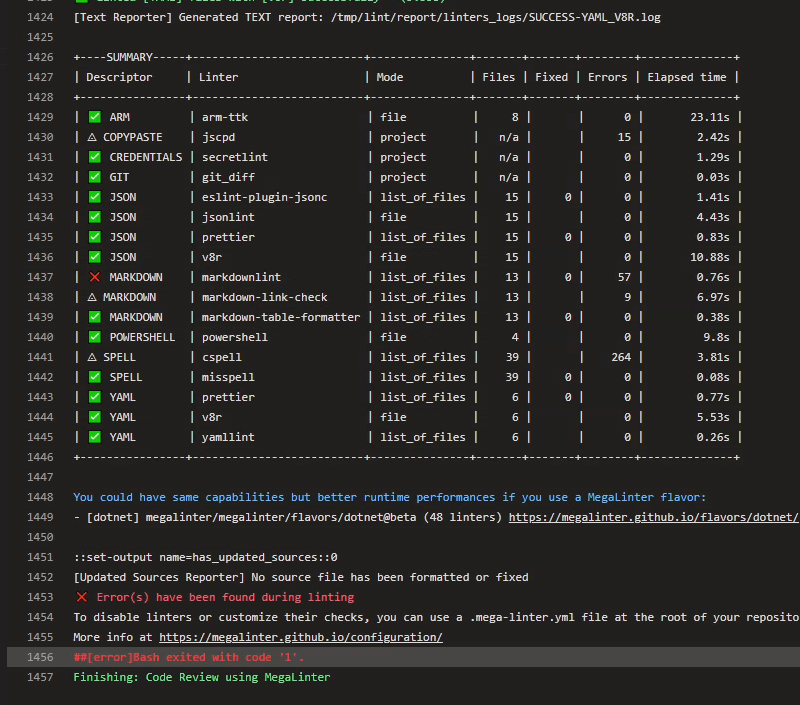Click the green check on the misspell row
800x705 pixels.
pyautogui.click(x=94, y=377)
